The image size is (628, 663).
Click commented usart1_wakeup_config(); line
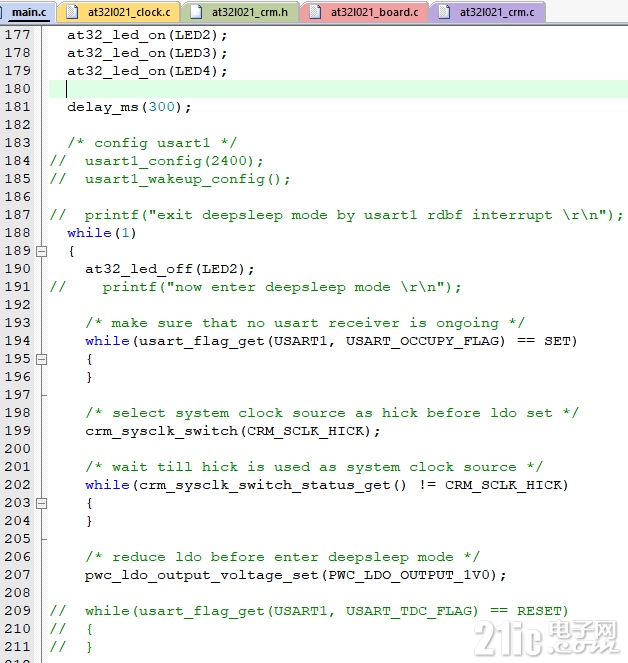(x=170, y=179)
